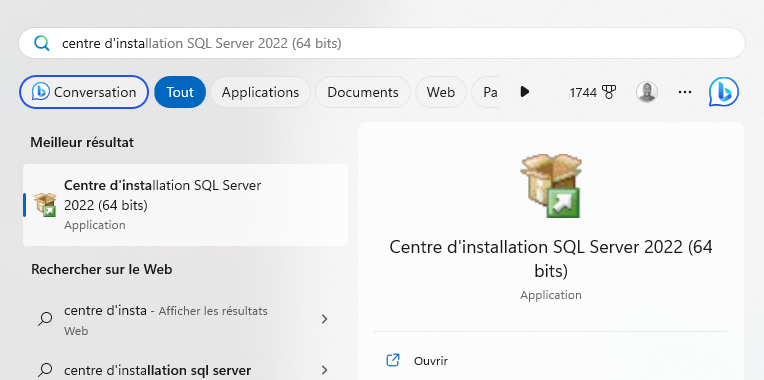Click the small package icon in best result

pos(45,205)
